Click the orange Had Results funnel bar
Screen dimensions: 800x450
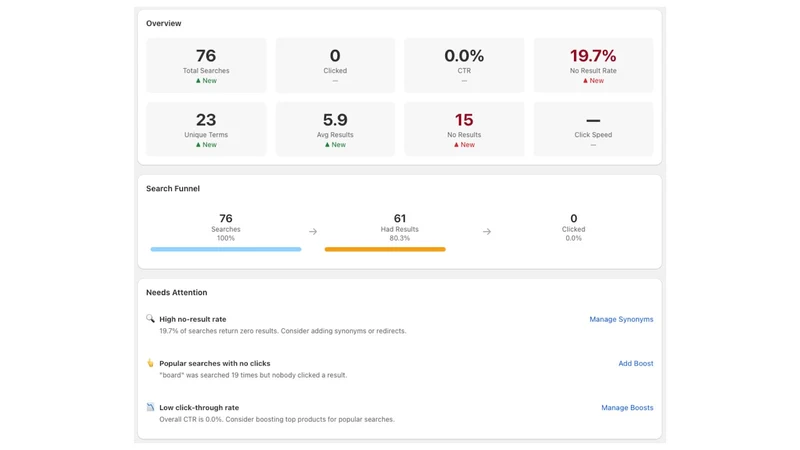pyautogui.click(x=385, y=249)
